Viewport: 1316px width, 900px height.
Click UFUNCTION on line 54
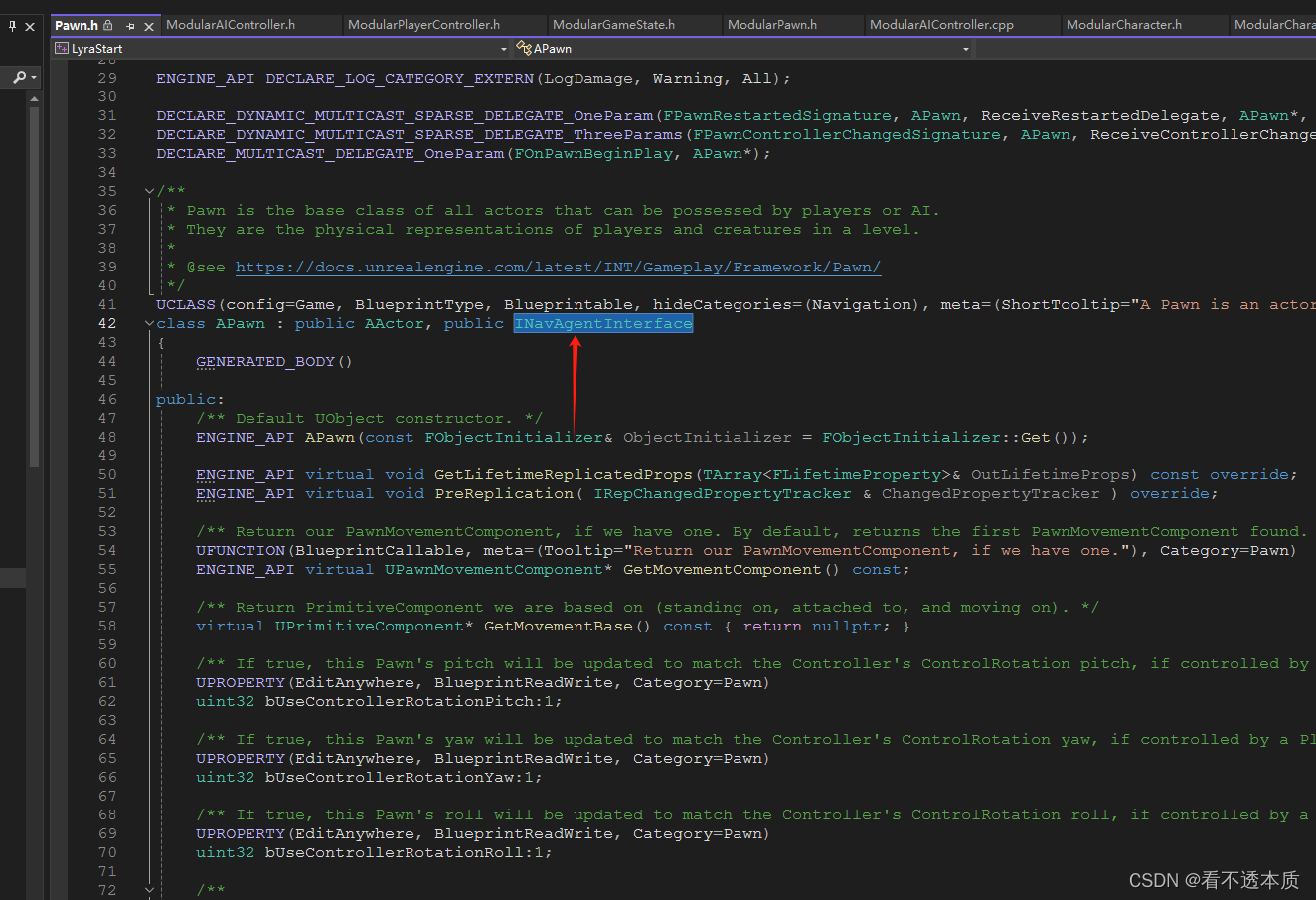point(241,550)
